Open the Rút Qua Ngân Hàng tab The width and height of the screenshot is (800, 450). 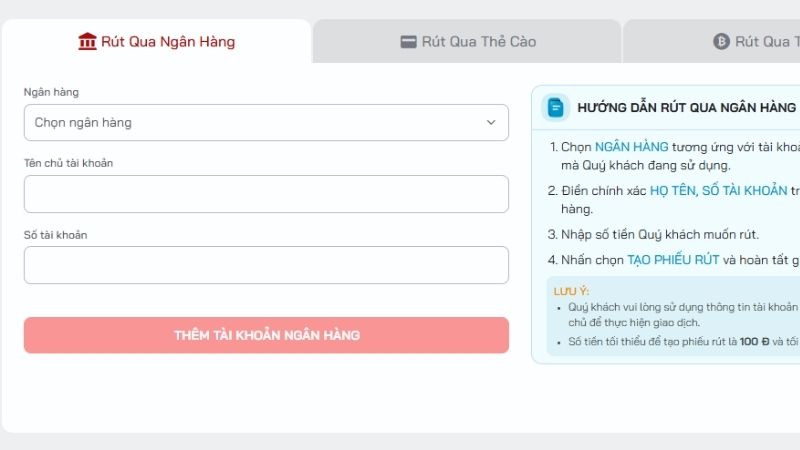pyautogui.click(x=157, y=41)
